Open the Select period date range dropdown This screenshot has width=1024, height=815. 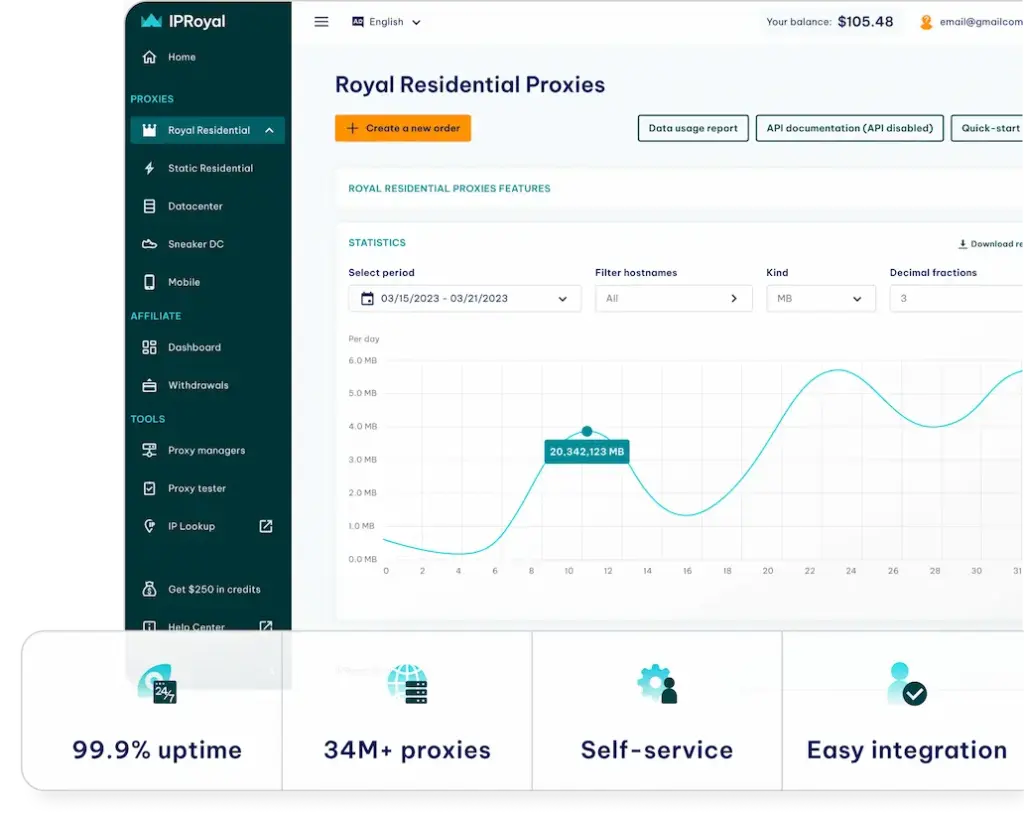(464, 298)
